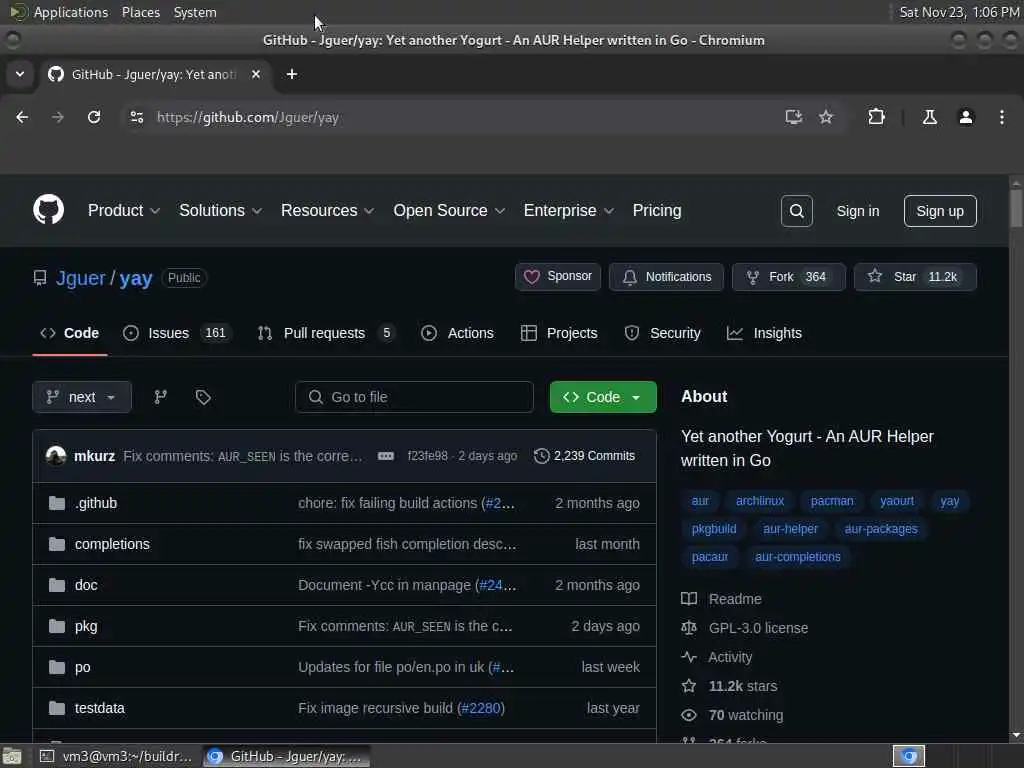The height and width of the screenshot is (768, 1024).
Task: Switch branch using next dropdown
Action: point(82,397)
